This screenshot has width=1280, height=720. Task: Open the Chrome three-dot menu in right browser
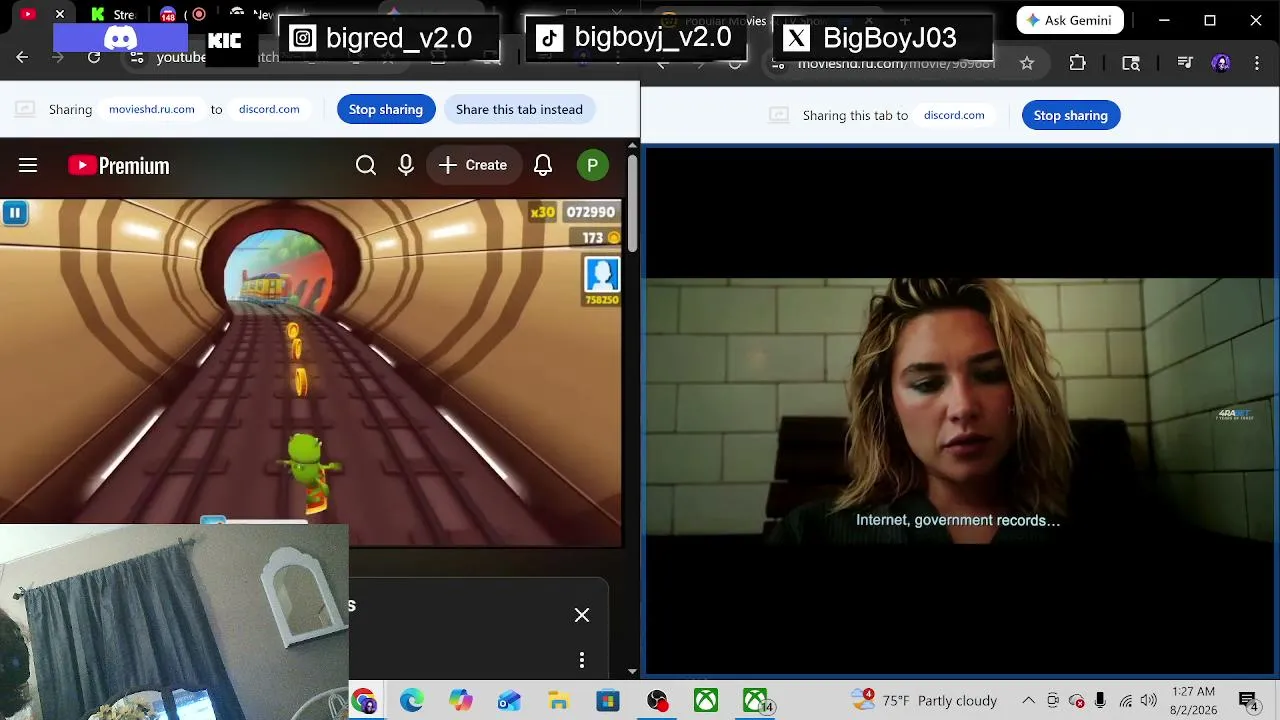[x=1257, y=63]
